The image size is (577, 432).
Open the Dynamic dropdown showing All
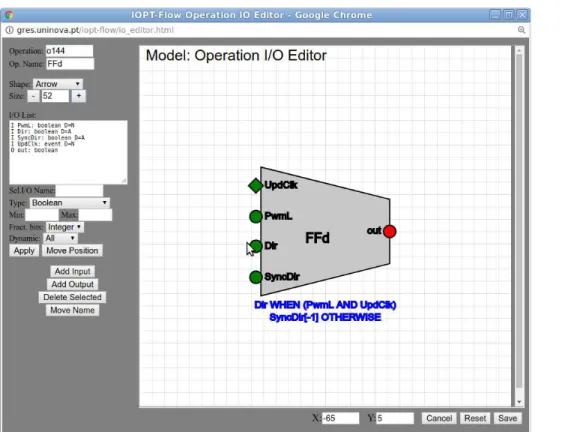pyautogui.click(x=60, y=238)
